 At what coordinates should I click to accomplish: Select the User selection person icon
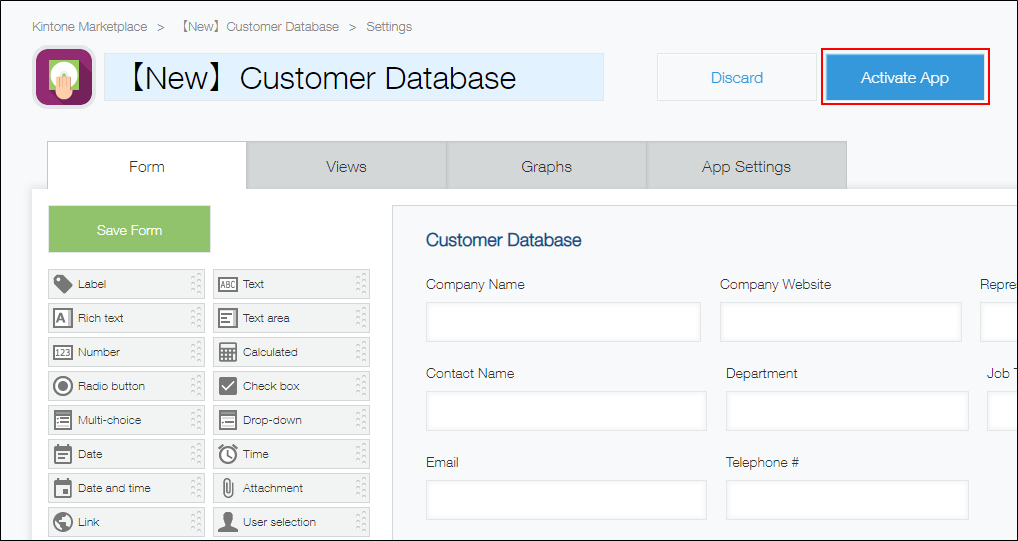point(227,522)
